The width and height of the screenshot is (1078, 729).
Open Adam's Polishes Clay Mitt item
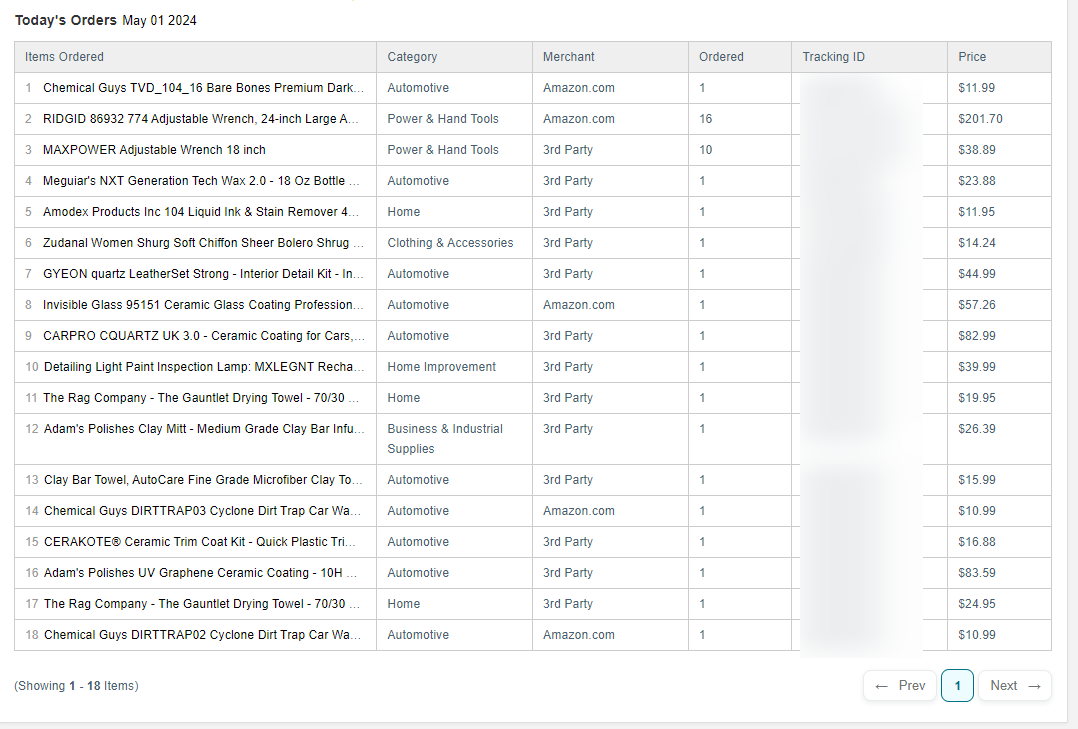coord(204,428)
